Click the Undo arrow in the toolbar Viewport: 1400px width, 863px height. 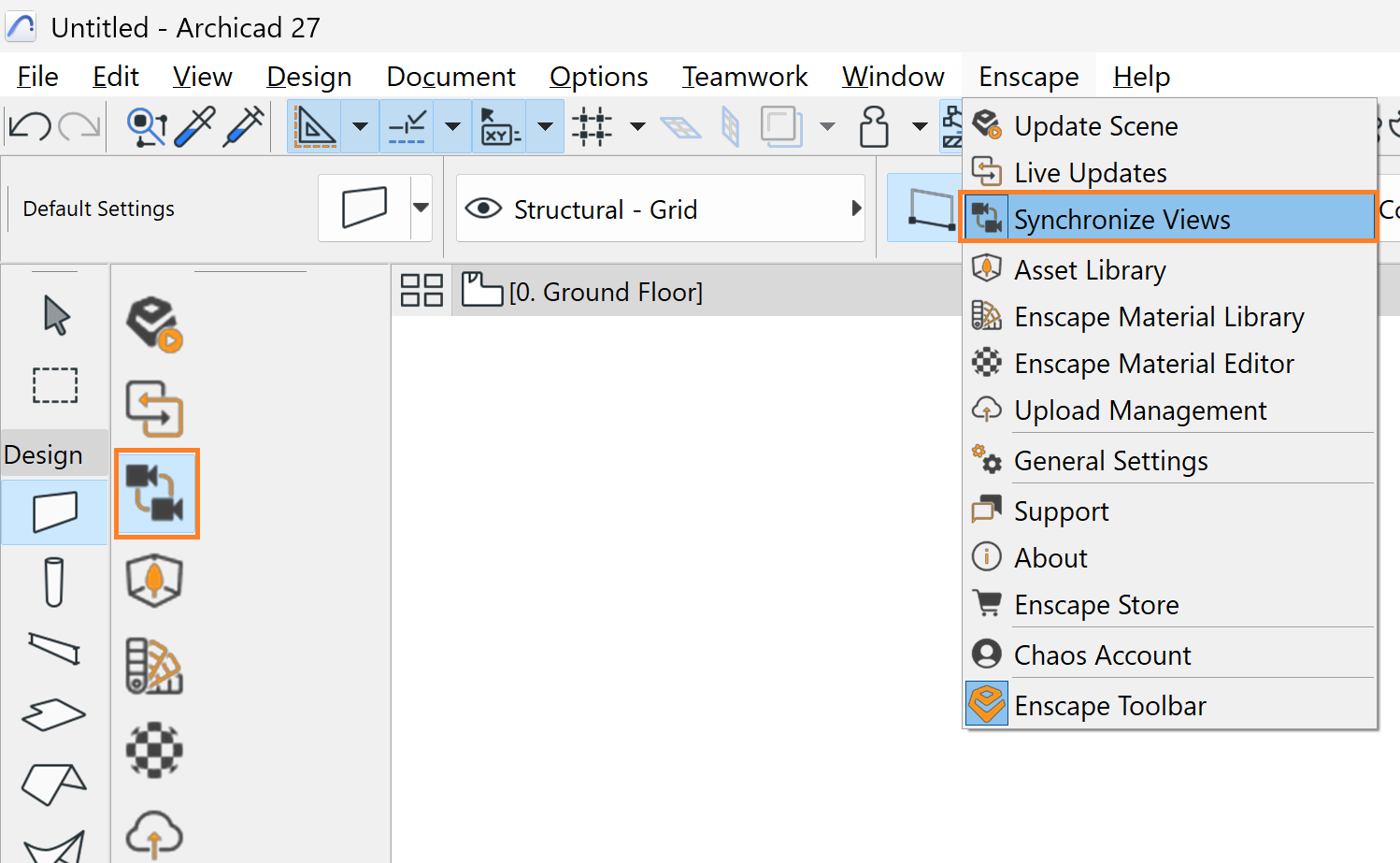coord(29,126)
